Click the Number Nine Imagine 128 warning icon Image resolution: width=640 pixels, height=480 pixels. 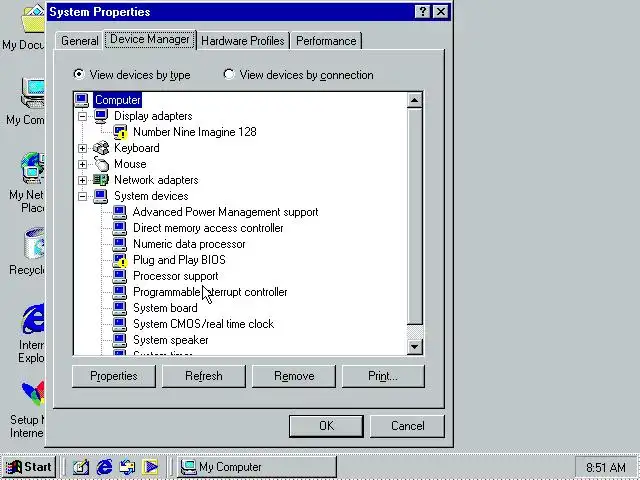120,132
